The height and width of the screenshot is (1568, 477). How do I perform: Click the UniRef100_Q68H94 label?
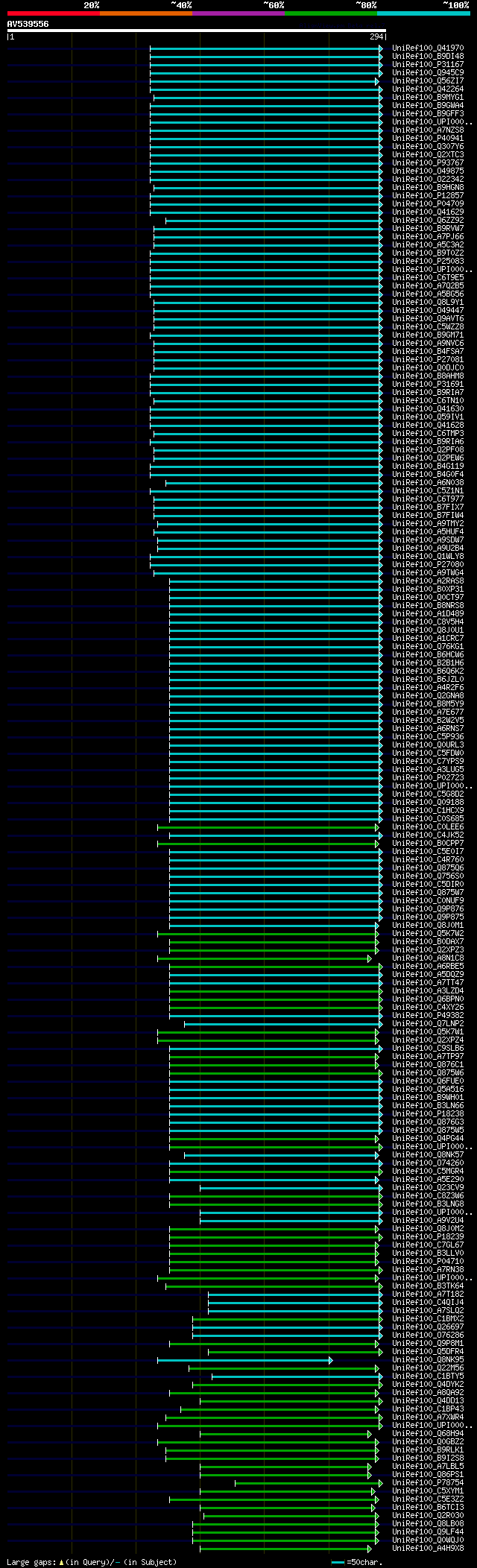click(428, 1434)
